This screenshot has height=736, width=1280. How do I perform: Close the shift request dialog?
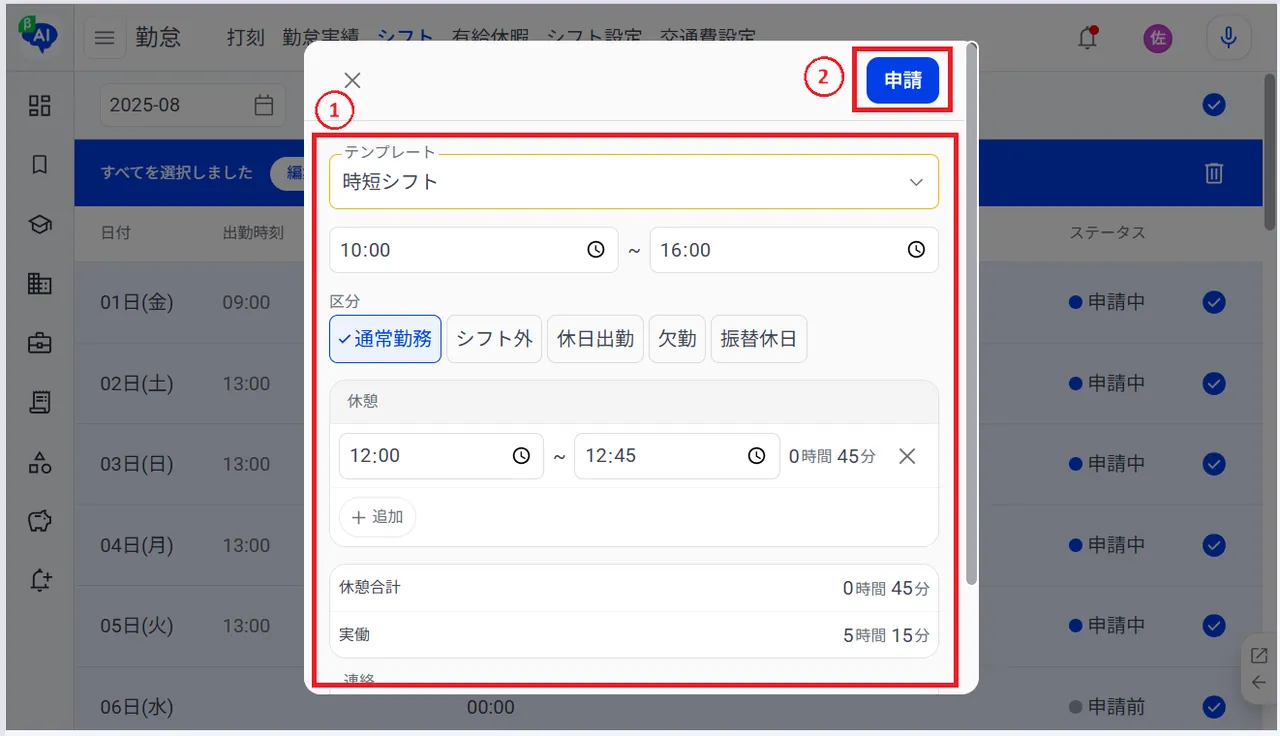click(x=353, y=81)
